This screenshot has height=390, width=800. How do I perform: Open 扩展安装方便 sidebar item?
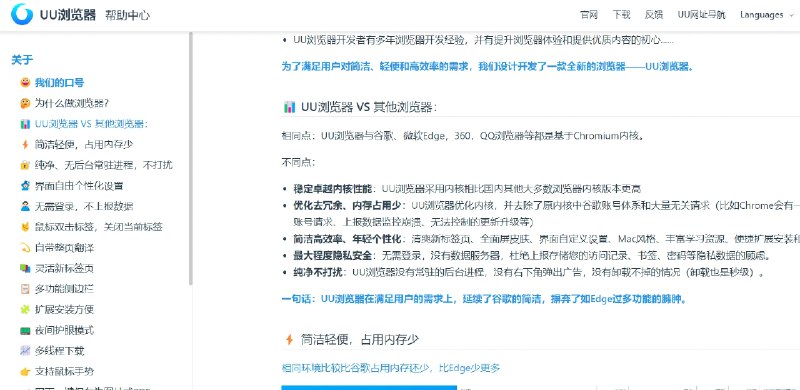click(64, 309)
